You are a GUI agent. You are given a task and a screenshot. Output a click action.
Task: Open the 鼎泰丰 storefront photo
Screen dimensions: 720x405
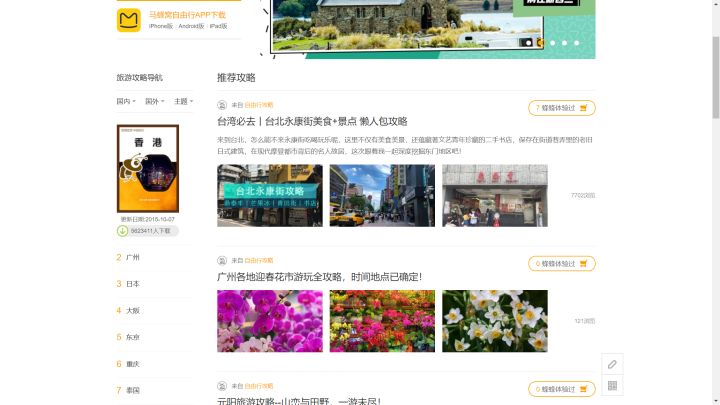click(495, 196)
